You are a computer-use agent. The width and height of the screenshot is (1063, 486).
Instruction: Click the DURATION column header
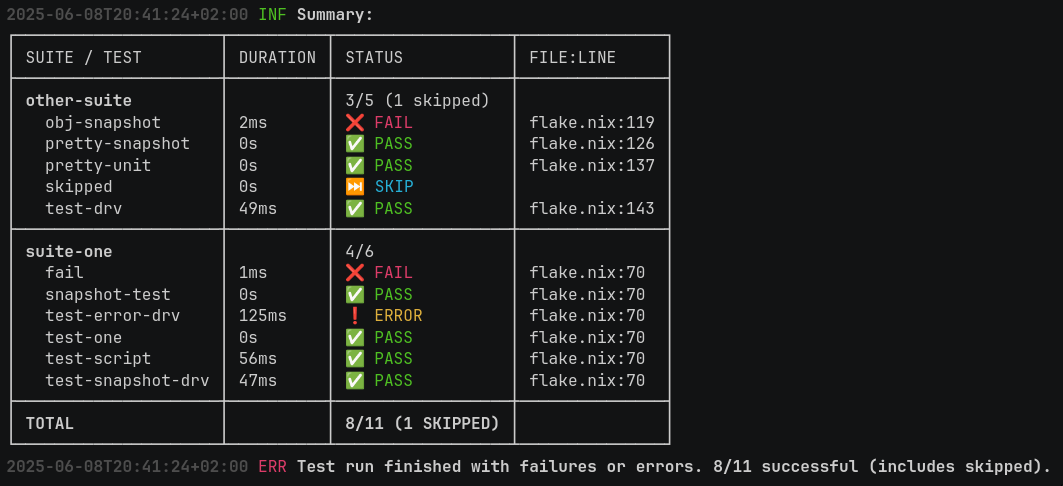click(277, 58)
